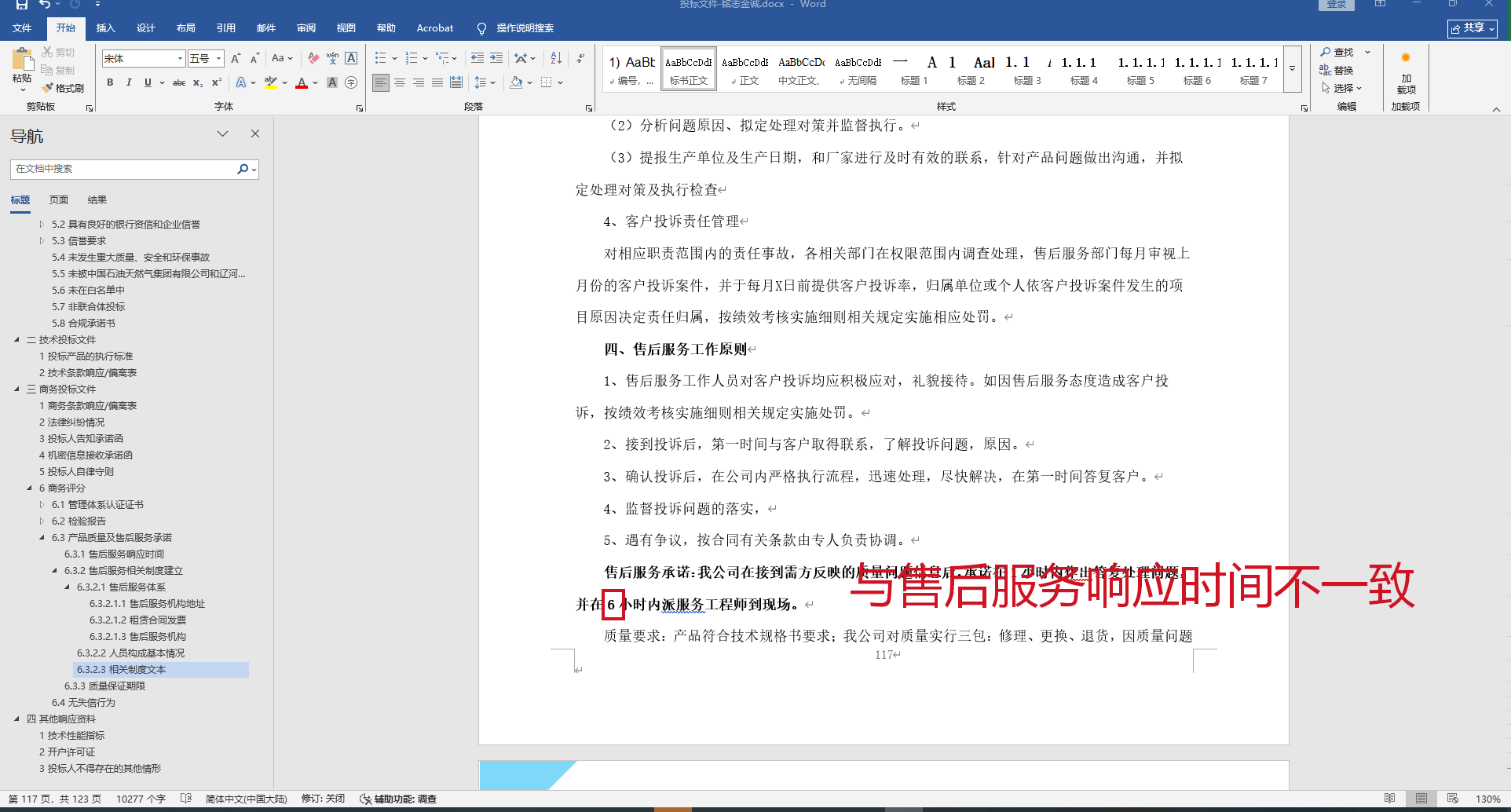Viewport: 1511px width, 812px height.
Task: Click the Paste (粘贴) clipboard icon
Action: click(x=23, y=59)
